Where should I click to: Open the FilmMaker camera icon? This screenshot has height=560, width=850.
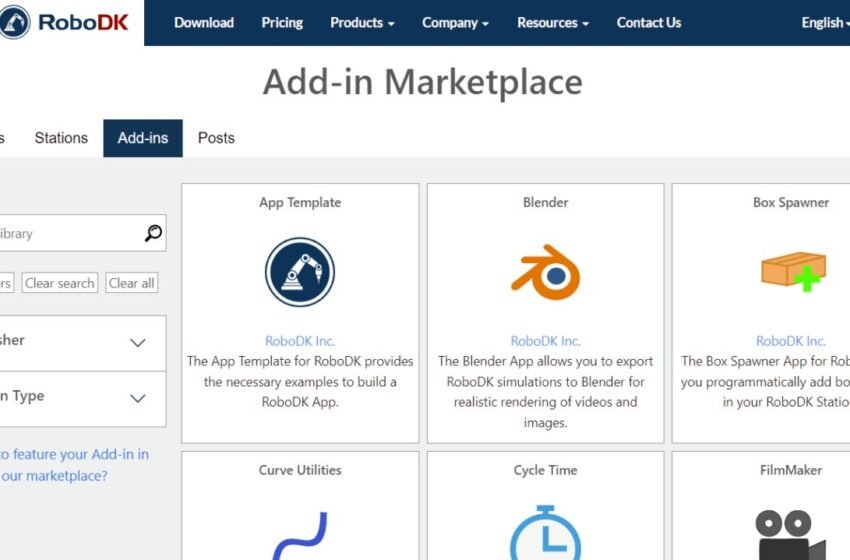[791, 535]
